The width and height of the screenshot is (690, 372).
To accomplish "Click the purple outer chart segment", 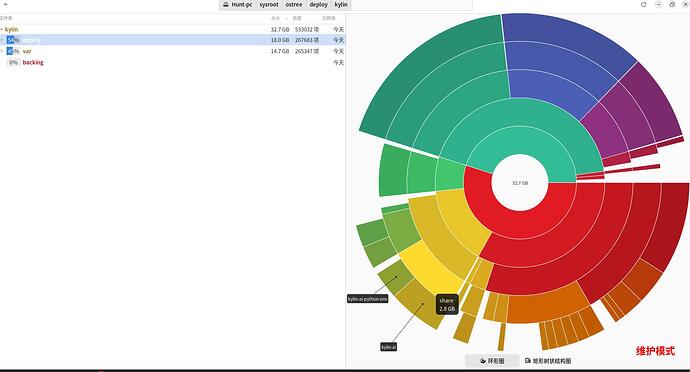I will pos(653,103).
